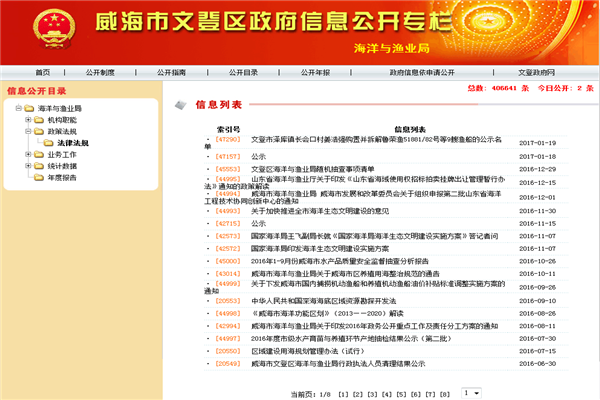600x400 pixels.
Task: Click the 业务工作 folder icon
Action: 38,155
